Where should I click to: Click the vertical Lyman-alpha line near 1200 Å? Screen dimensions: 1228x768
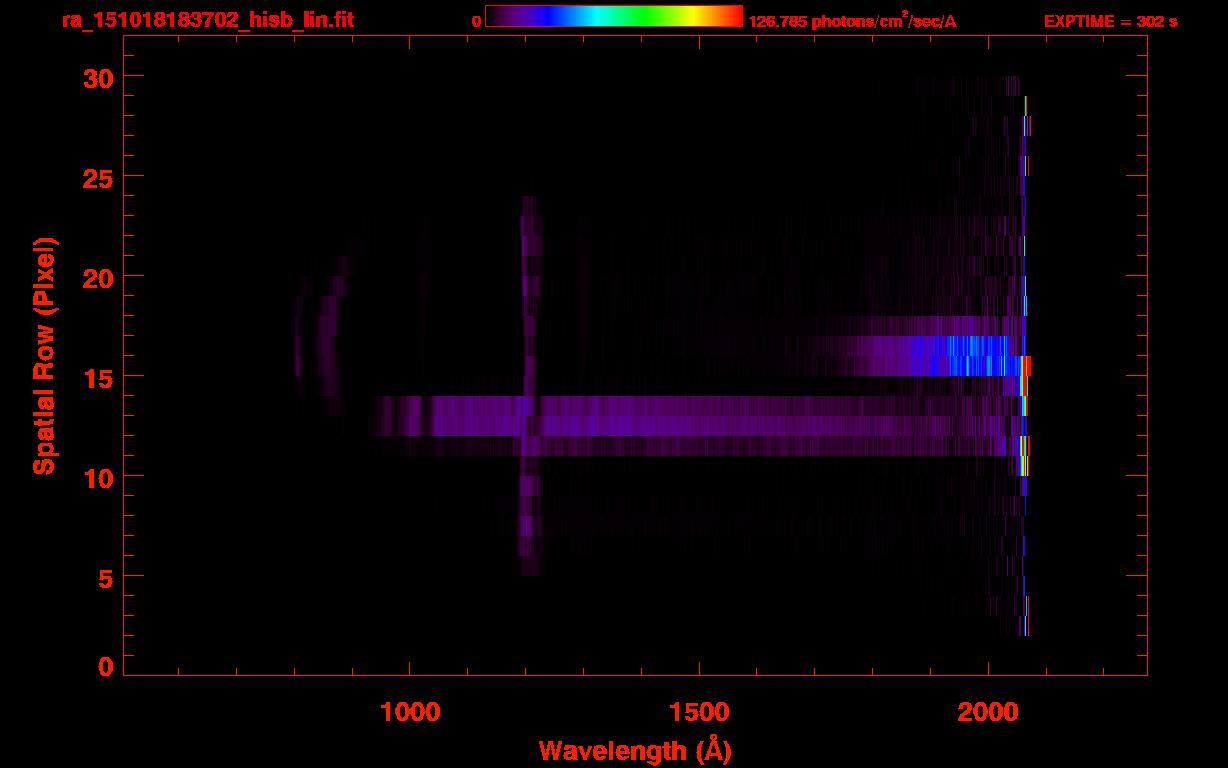[530, 386]
